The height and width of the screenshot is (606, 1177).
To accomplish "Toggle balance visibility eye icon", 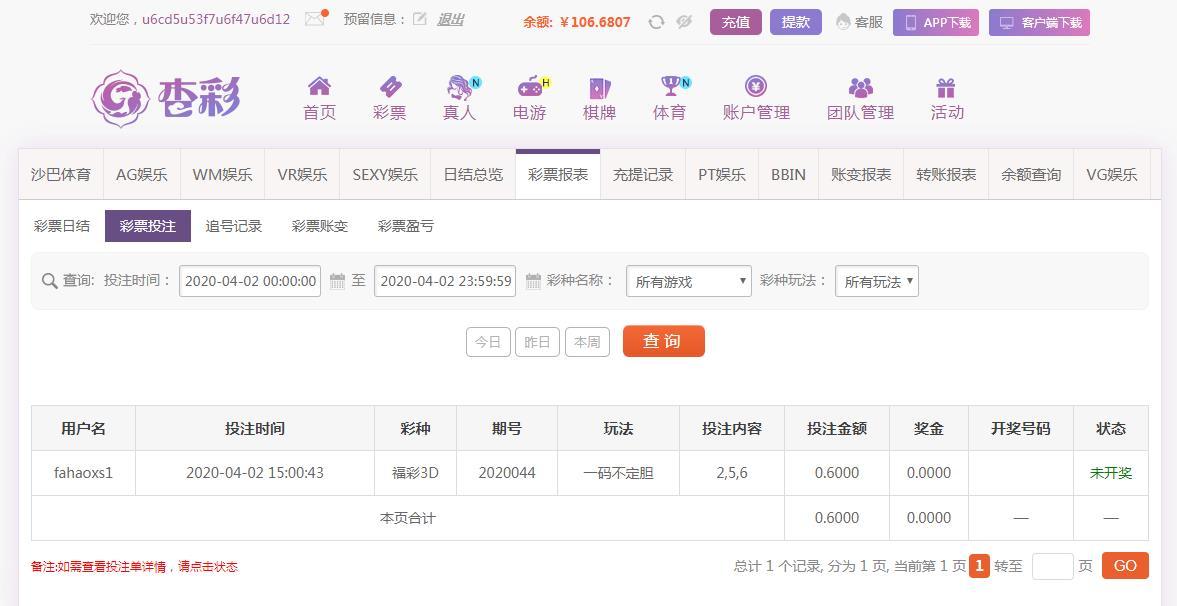I will (684, 22).
